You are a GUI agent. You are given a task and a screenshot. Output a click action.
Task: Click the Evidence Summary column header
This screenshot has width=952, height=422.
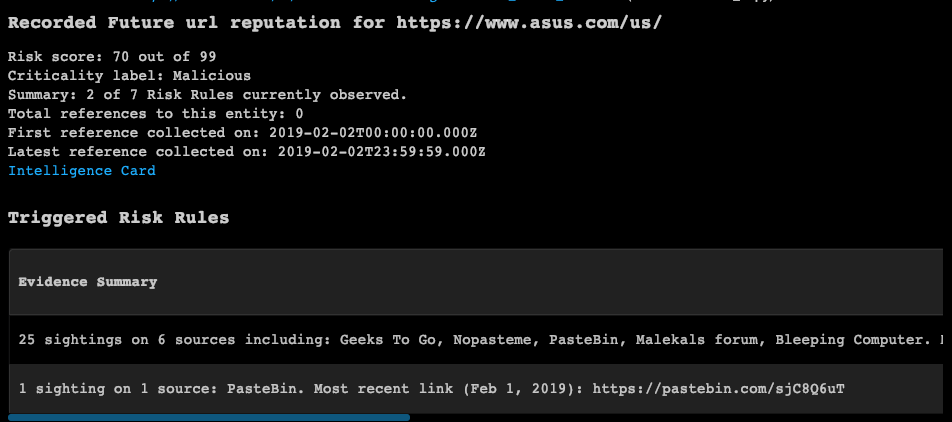tap(87, 282)
